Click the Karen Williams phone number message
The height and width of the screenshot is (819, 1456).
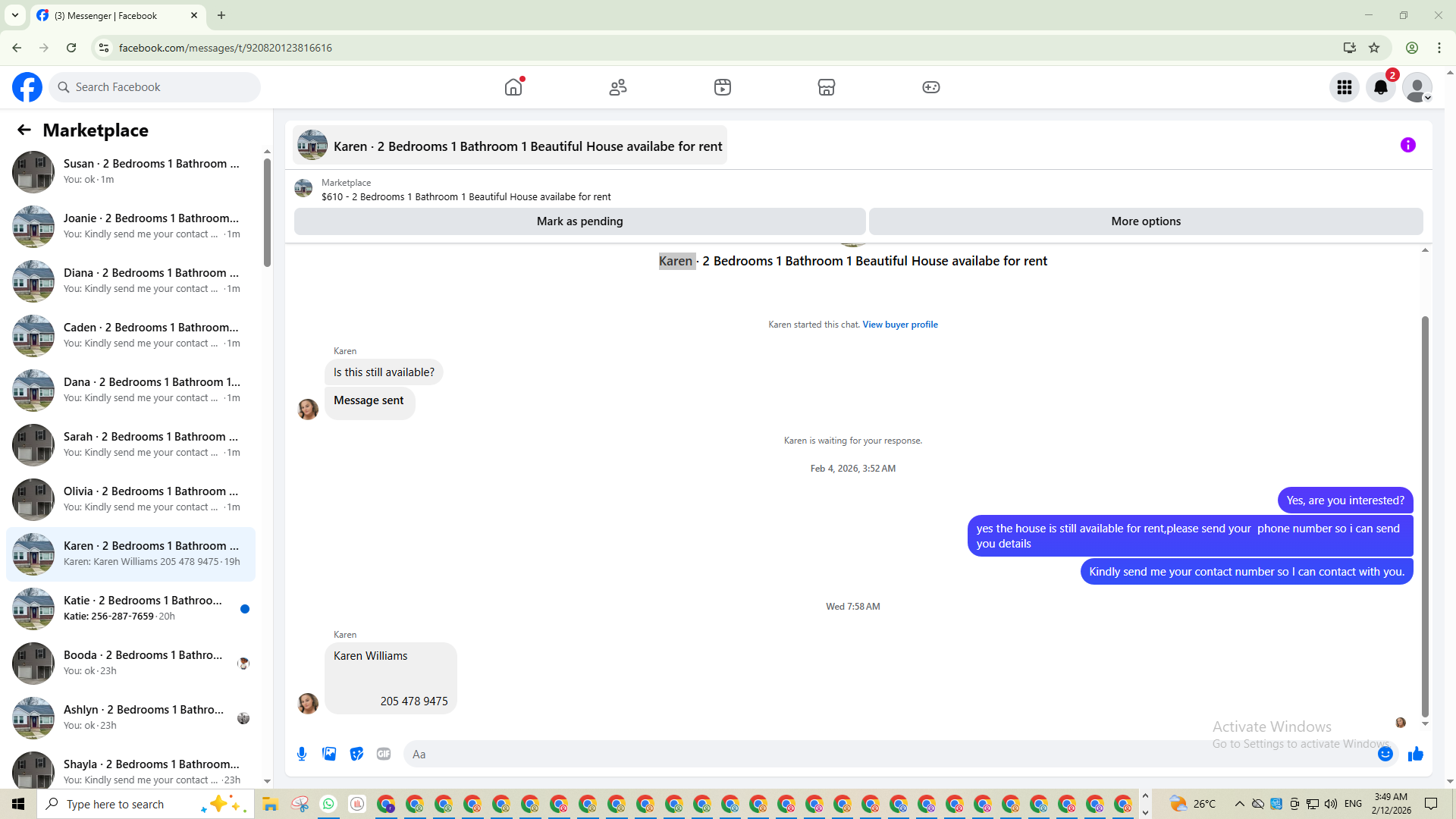click(391, 679)
